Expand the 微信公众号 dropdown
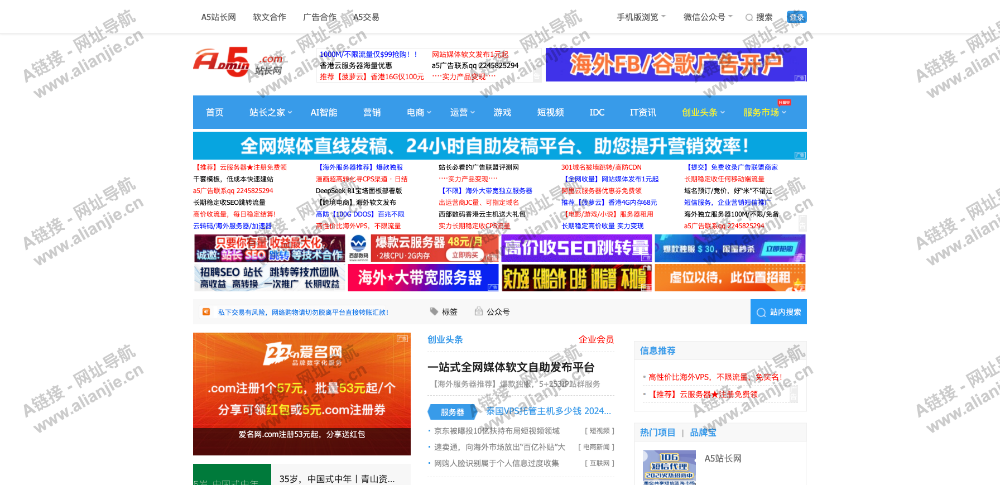 (x=708, y=17)
